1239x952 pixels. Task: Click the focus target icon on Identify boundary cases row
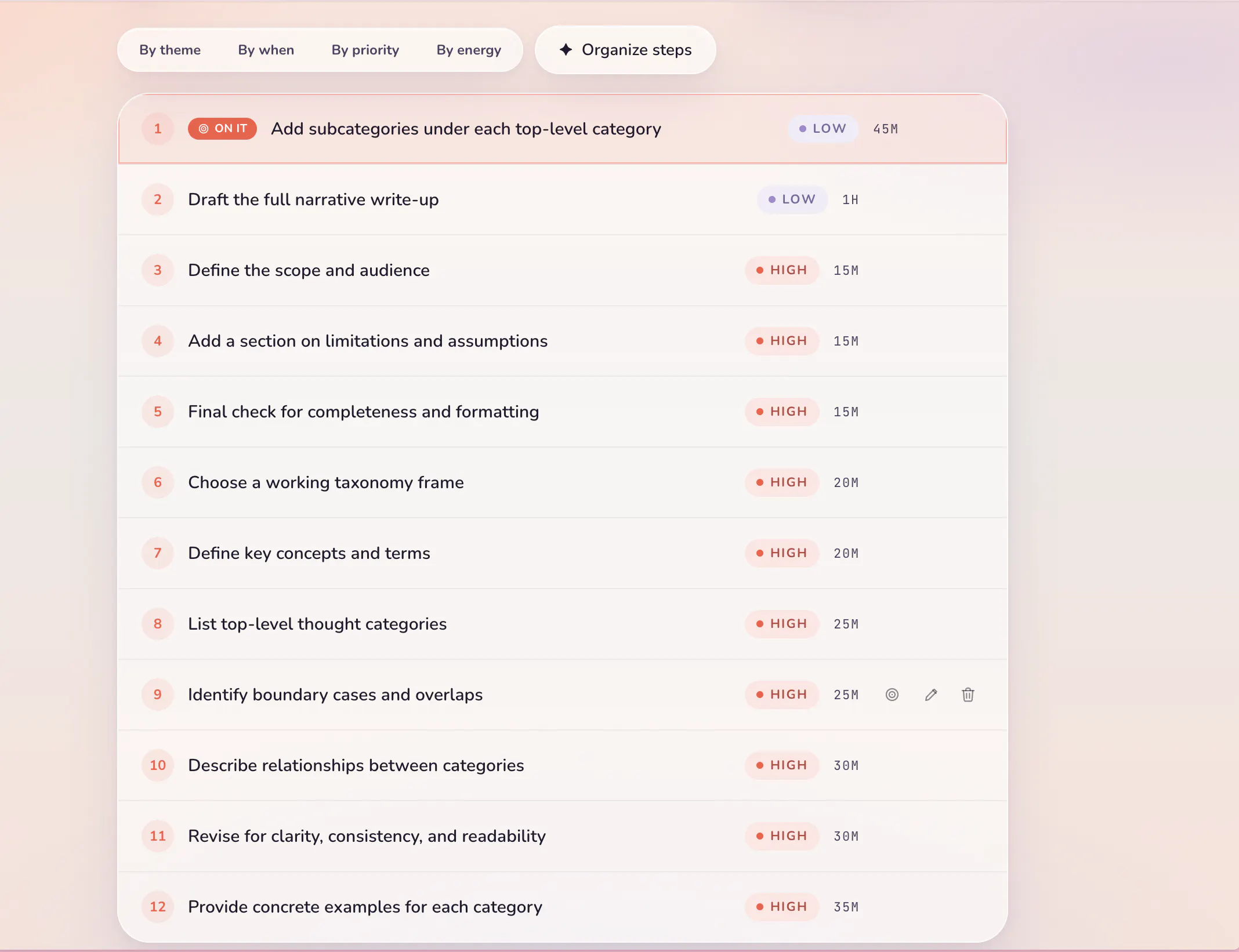coord(892,695)
